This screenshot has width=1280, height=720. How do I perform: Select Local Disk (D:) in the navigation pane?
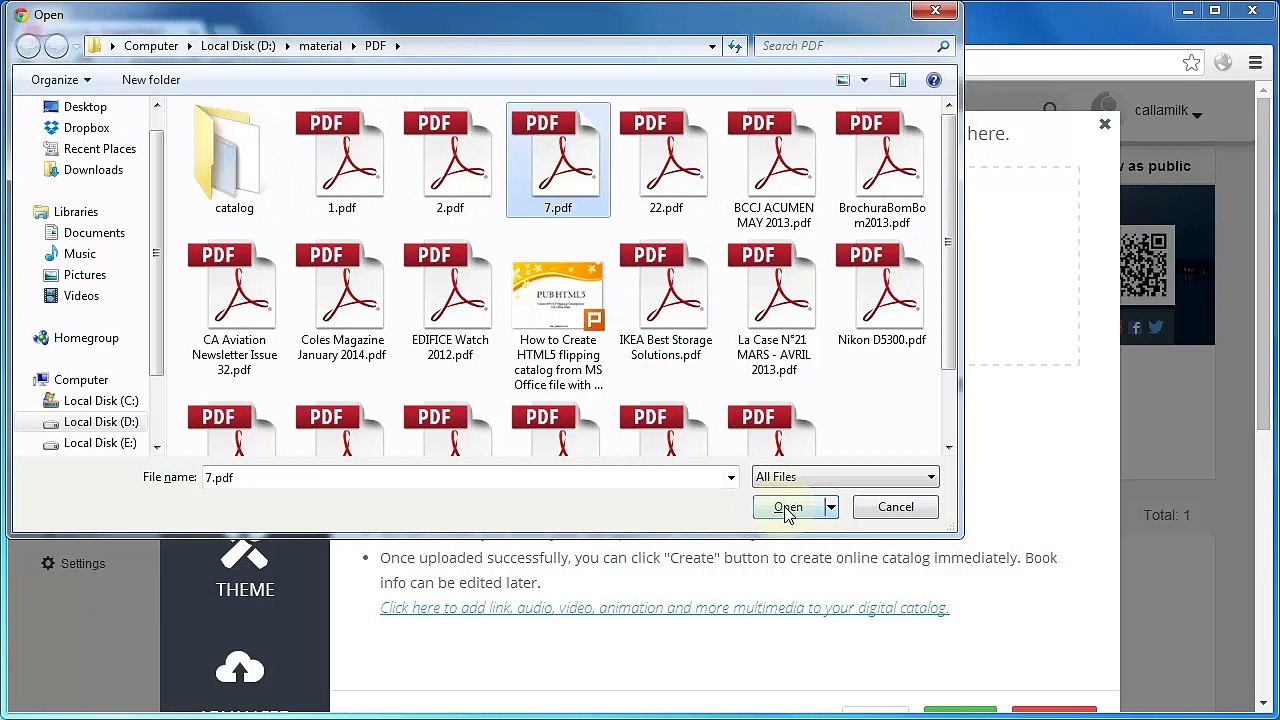(100, 422)
